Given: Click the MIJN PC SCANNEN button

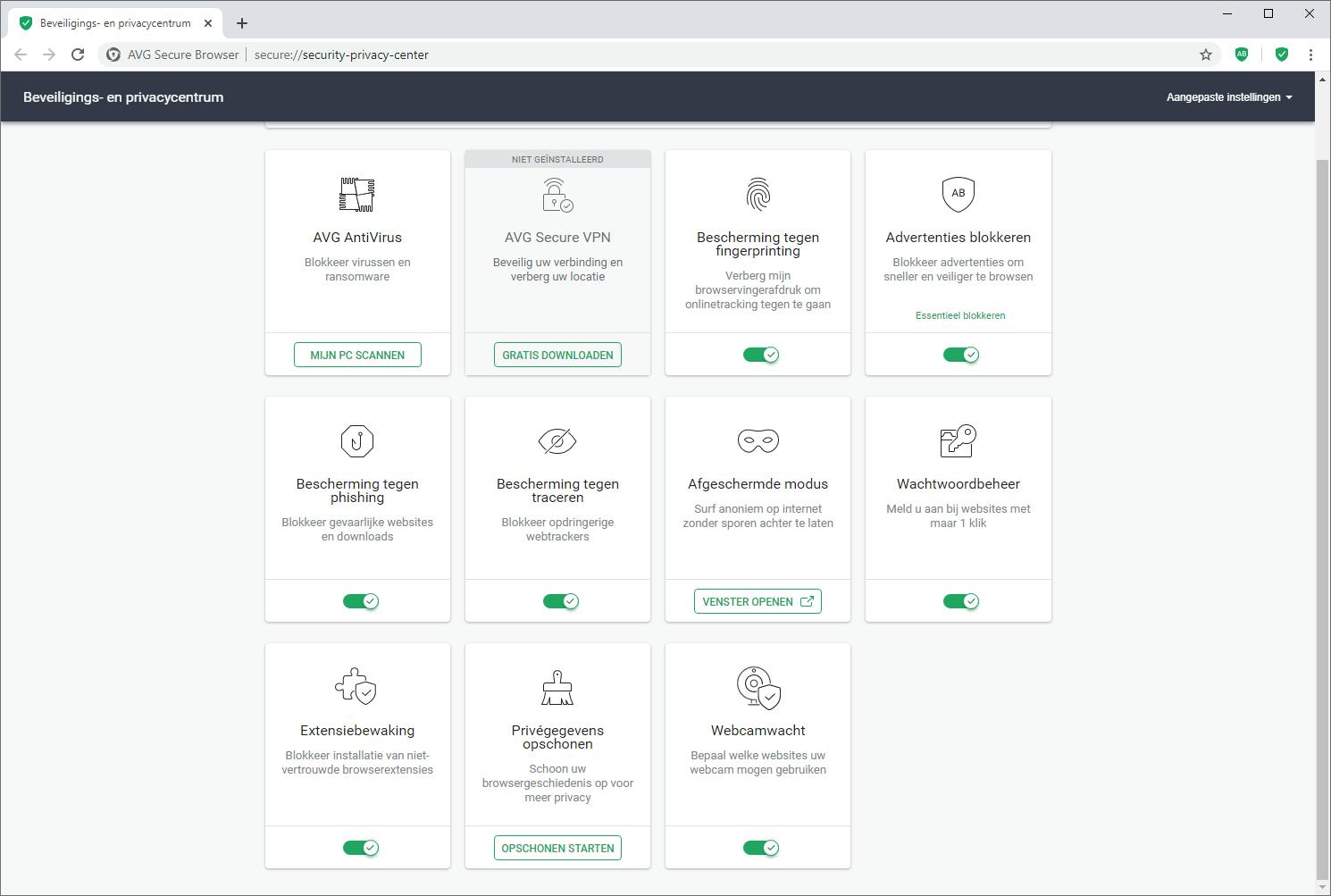Looking at the screenshot, I should point(357,355).
